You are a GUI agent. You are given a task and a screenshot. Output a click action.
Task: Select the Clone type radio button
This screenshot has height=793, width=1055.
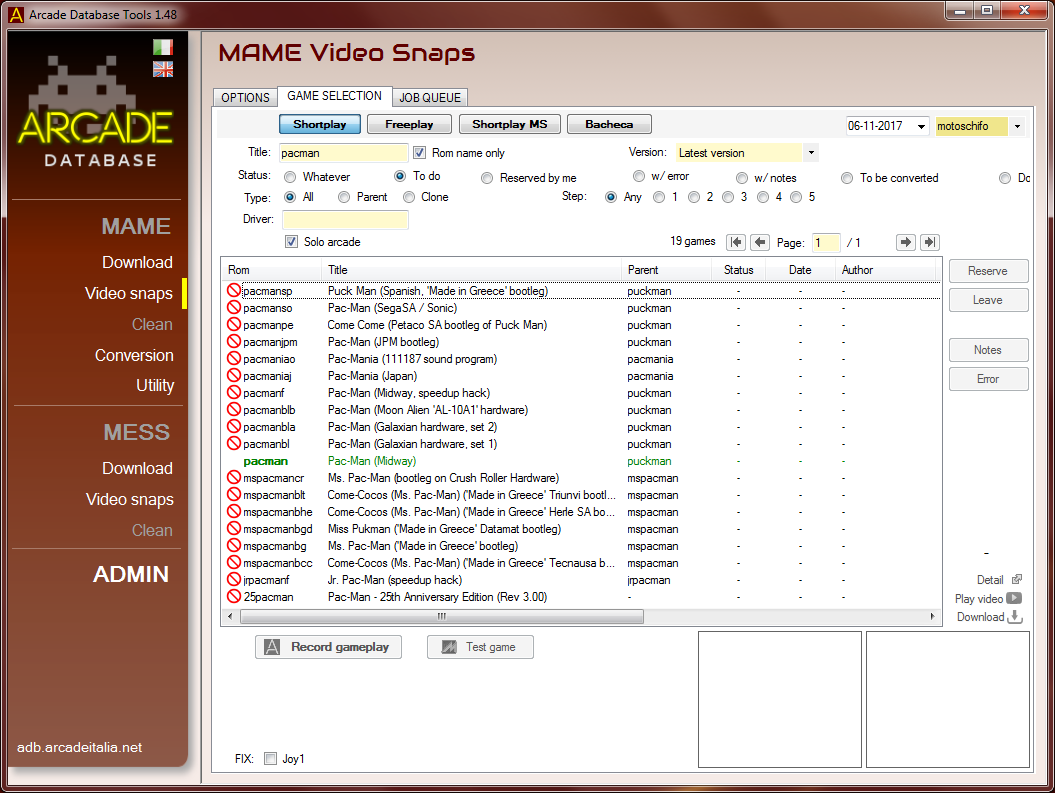(x=408, y=197)
